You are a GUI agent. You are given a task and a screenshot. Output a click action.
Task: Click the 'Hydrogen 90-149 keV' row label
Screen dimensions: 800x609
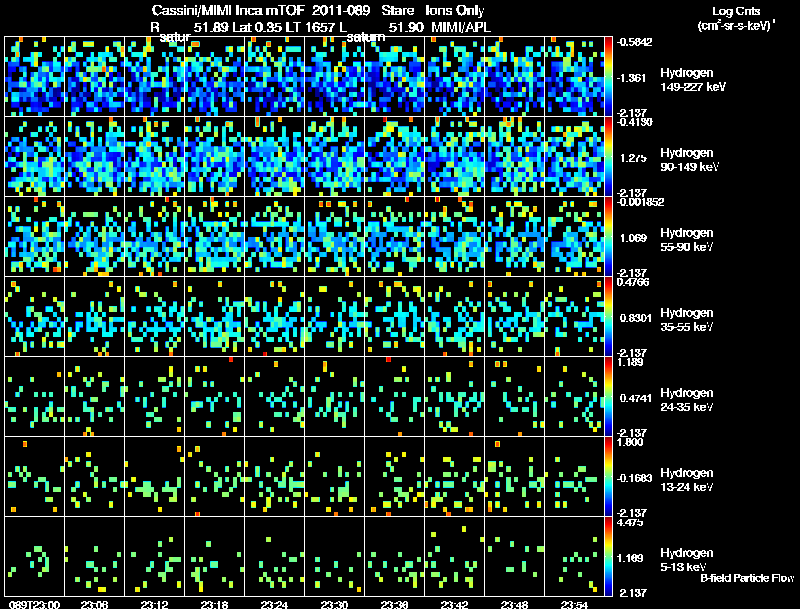point(689,160)
